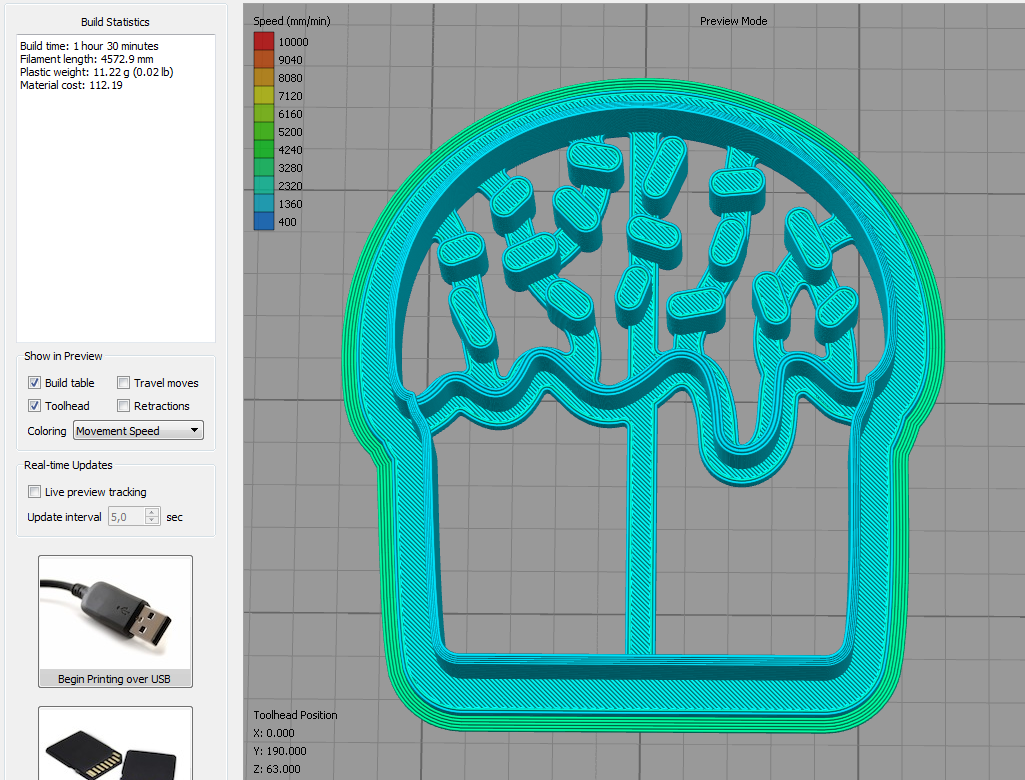Enable Travel moves in preview
This screenshot has height=780, width=1025.
124,383
